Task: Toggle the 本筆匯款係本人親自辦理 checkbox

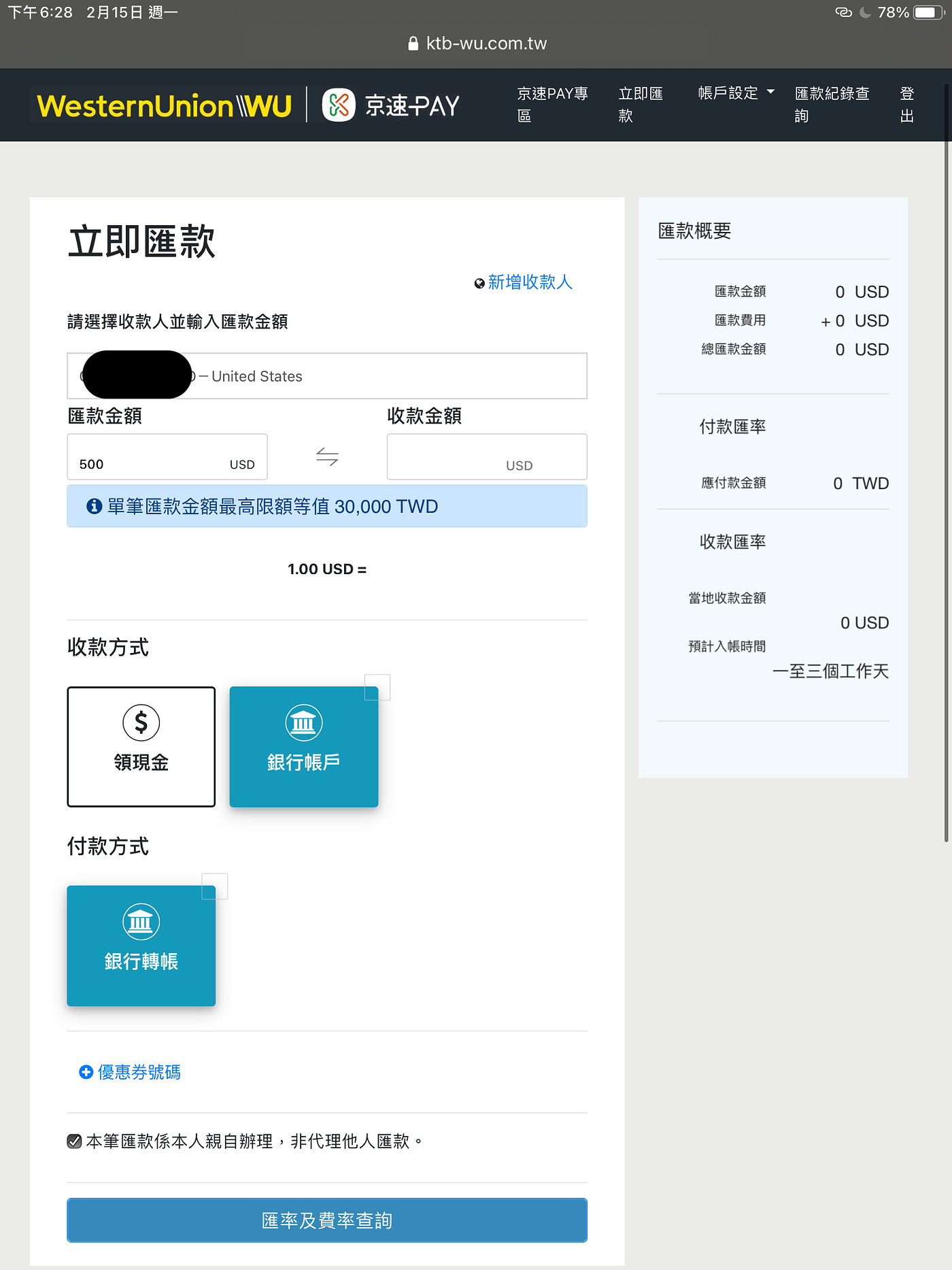Action: click(75, 1141)
